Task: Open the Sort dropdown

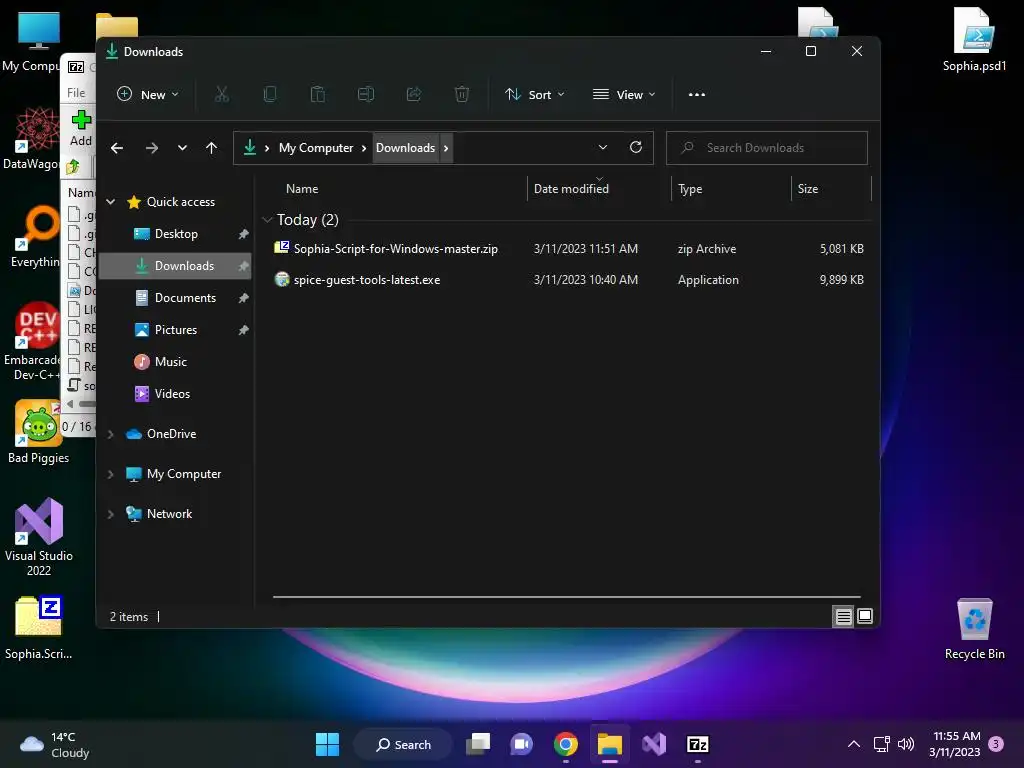Action: click(535, 95)
